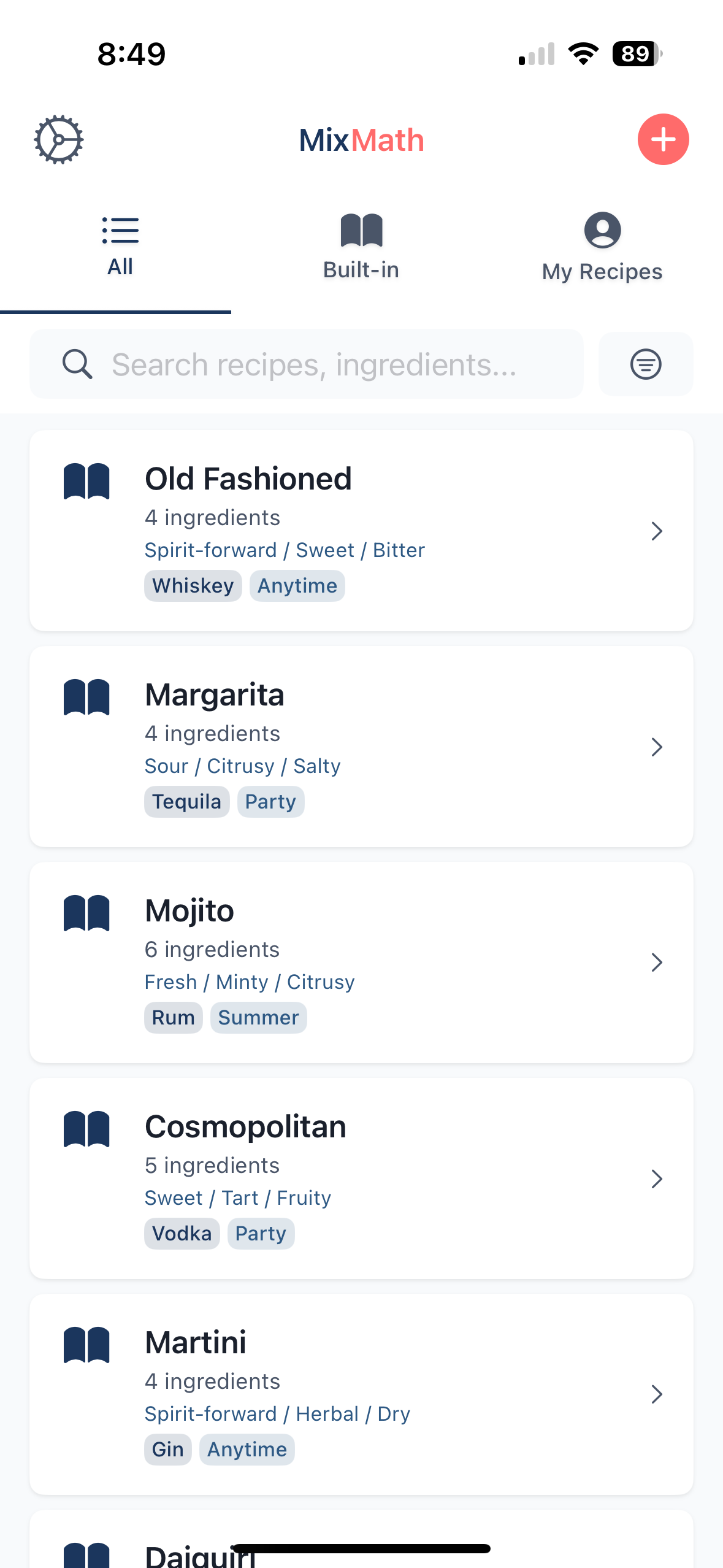The height and width of the screenshot is (1568, 723).
Task: Switch to the Built-in tab
Action: click(361, 247)
